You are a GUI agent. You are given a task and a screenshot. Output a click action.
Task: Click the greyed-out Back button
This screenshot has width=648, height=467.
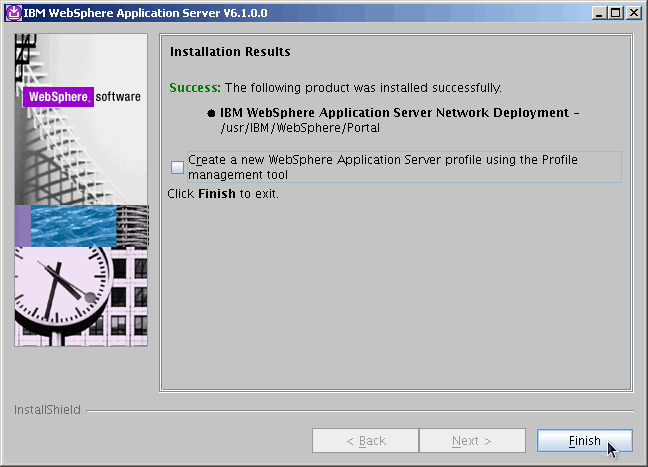(365, 441)
